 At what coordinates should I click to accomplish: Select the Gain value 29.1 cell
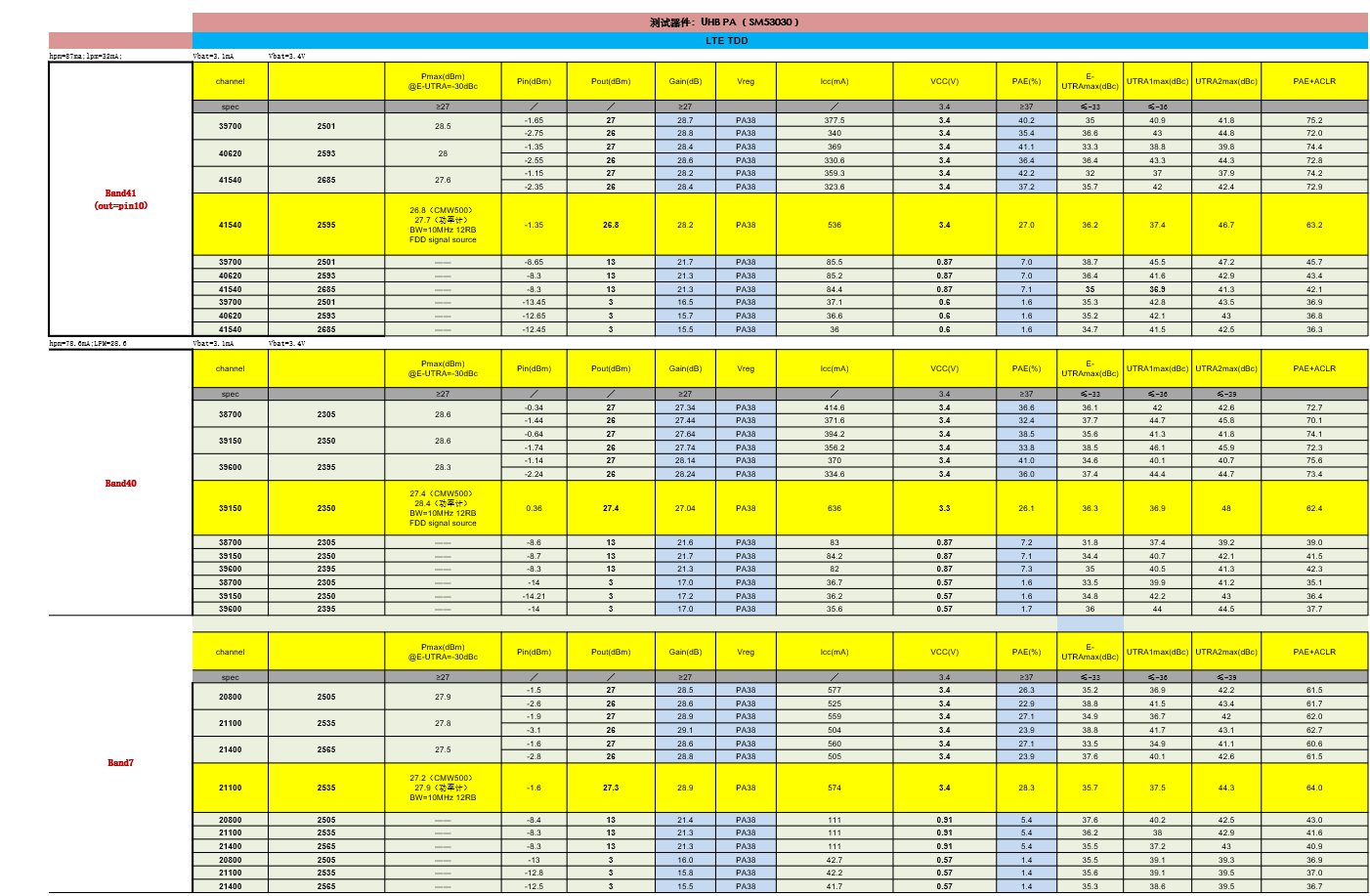[x=685, y=730]
